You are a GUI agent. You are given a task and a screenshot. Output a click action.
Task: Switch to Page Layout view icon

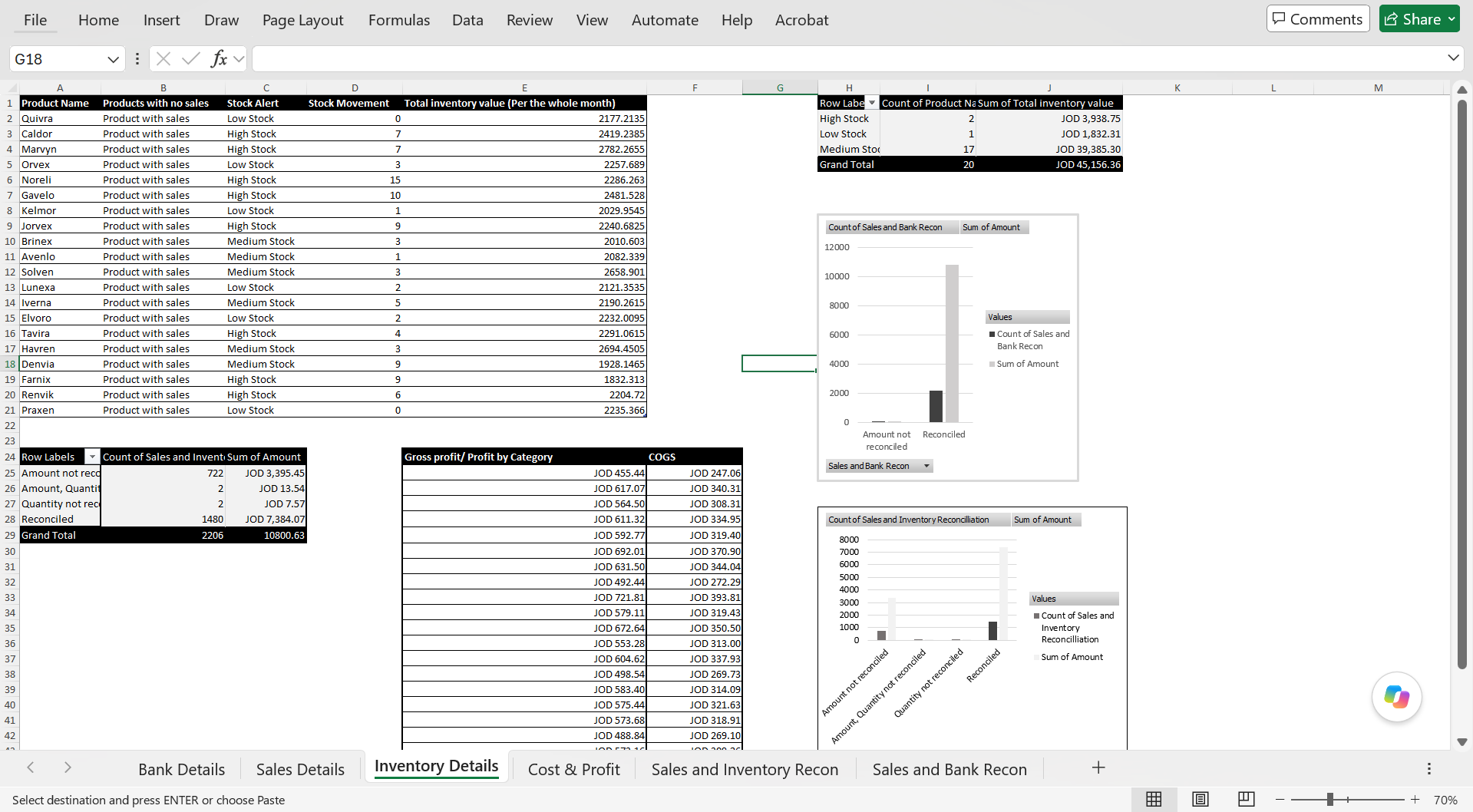1200,799
